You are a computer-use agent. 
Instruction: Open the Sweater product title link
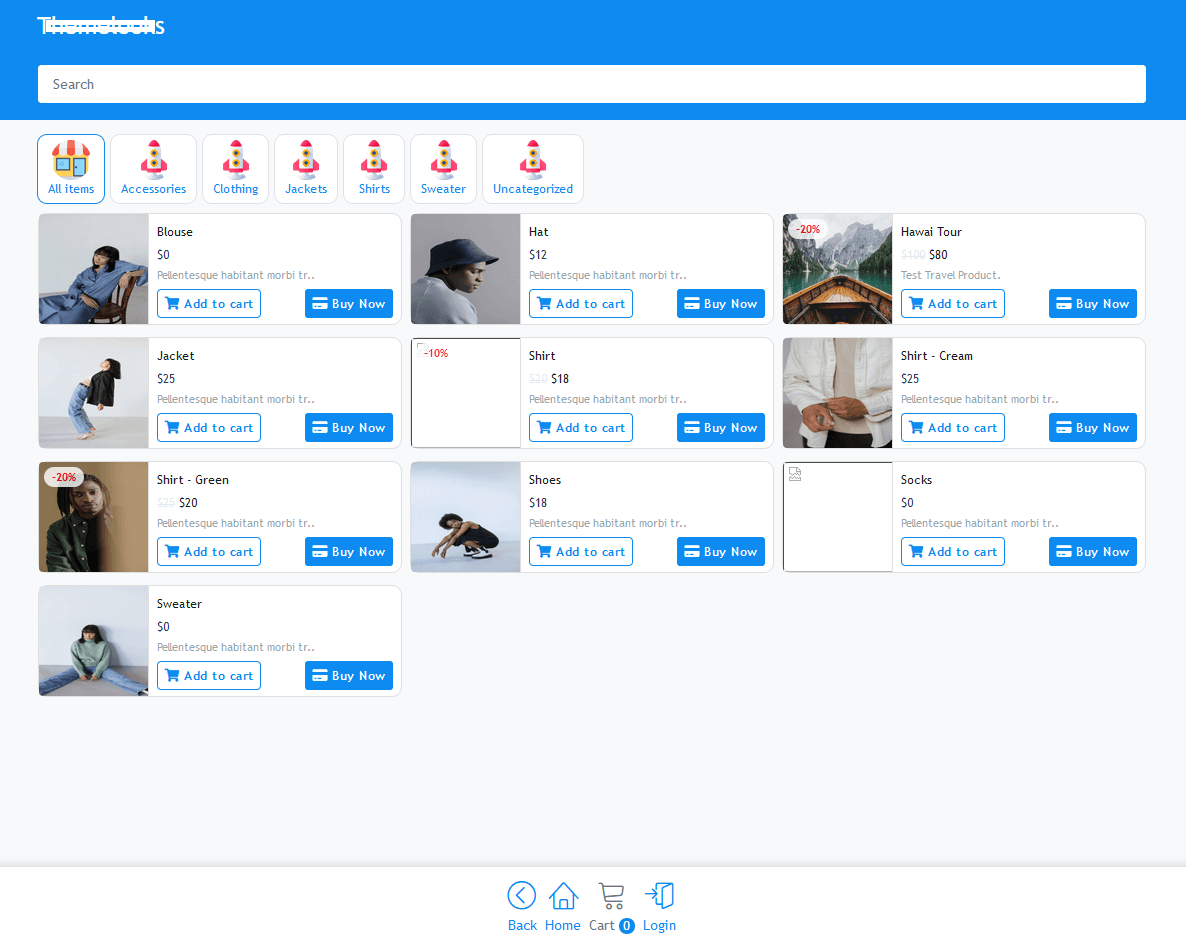click(x=179, y=604)
